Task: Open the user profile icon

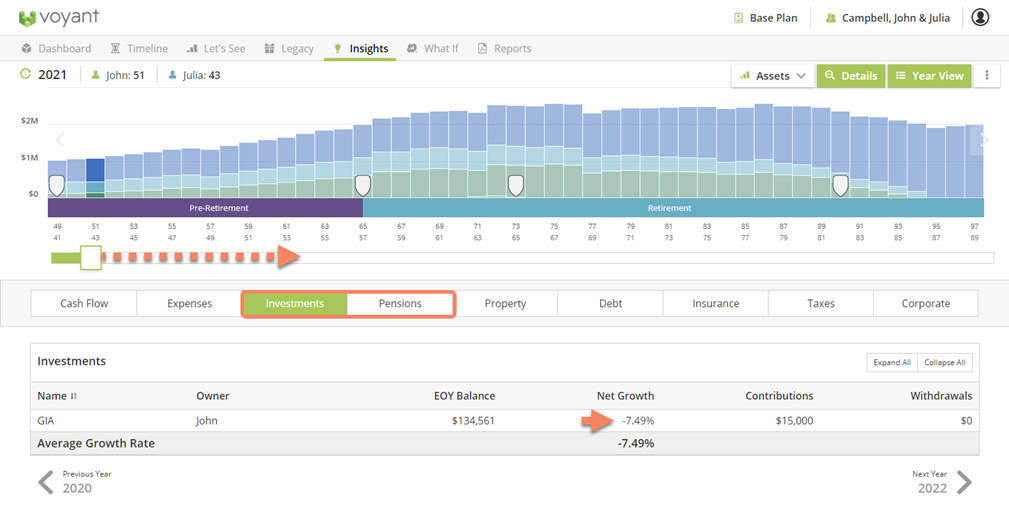Action: point(980,18)
